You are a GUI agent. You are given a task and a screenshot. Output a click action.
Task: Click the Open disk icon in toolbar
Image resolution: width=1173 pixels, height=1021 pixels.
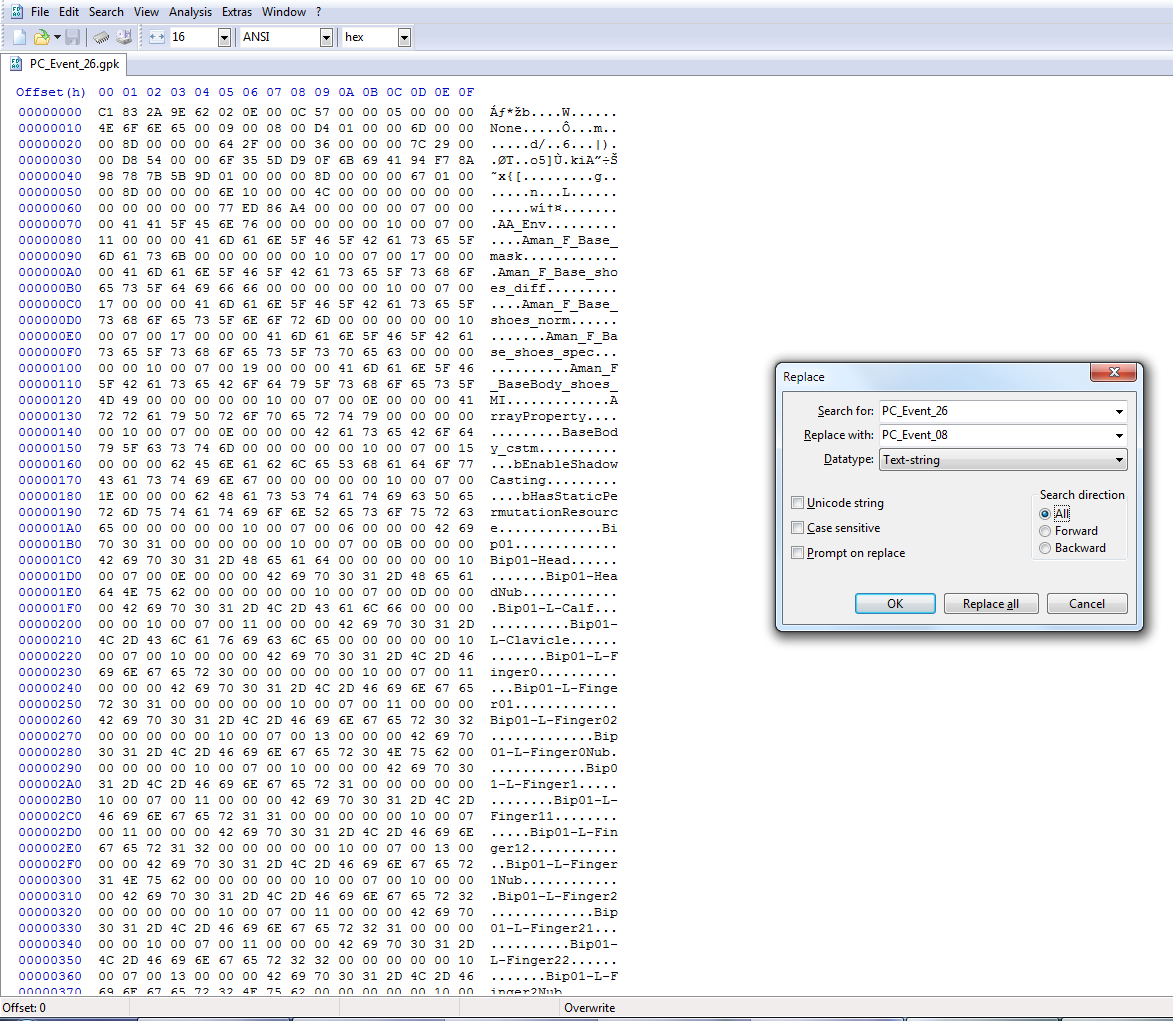click(123, 37)
